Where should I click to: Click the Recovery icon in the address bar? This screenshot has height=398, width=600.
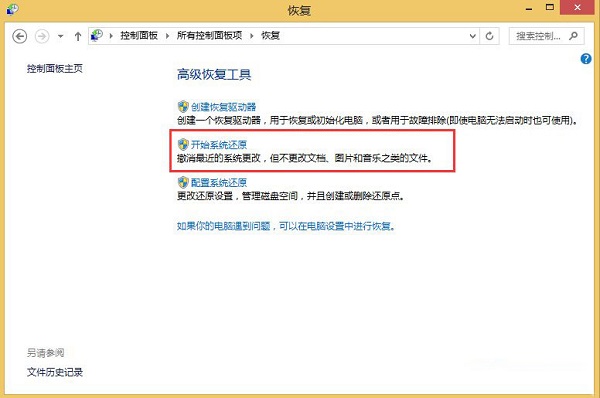click(x=97, y=36)
